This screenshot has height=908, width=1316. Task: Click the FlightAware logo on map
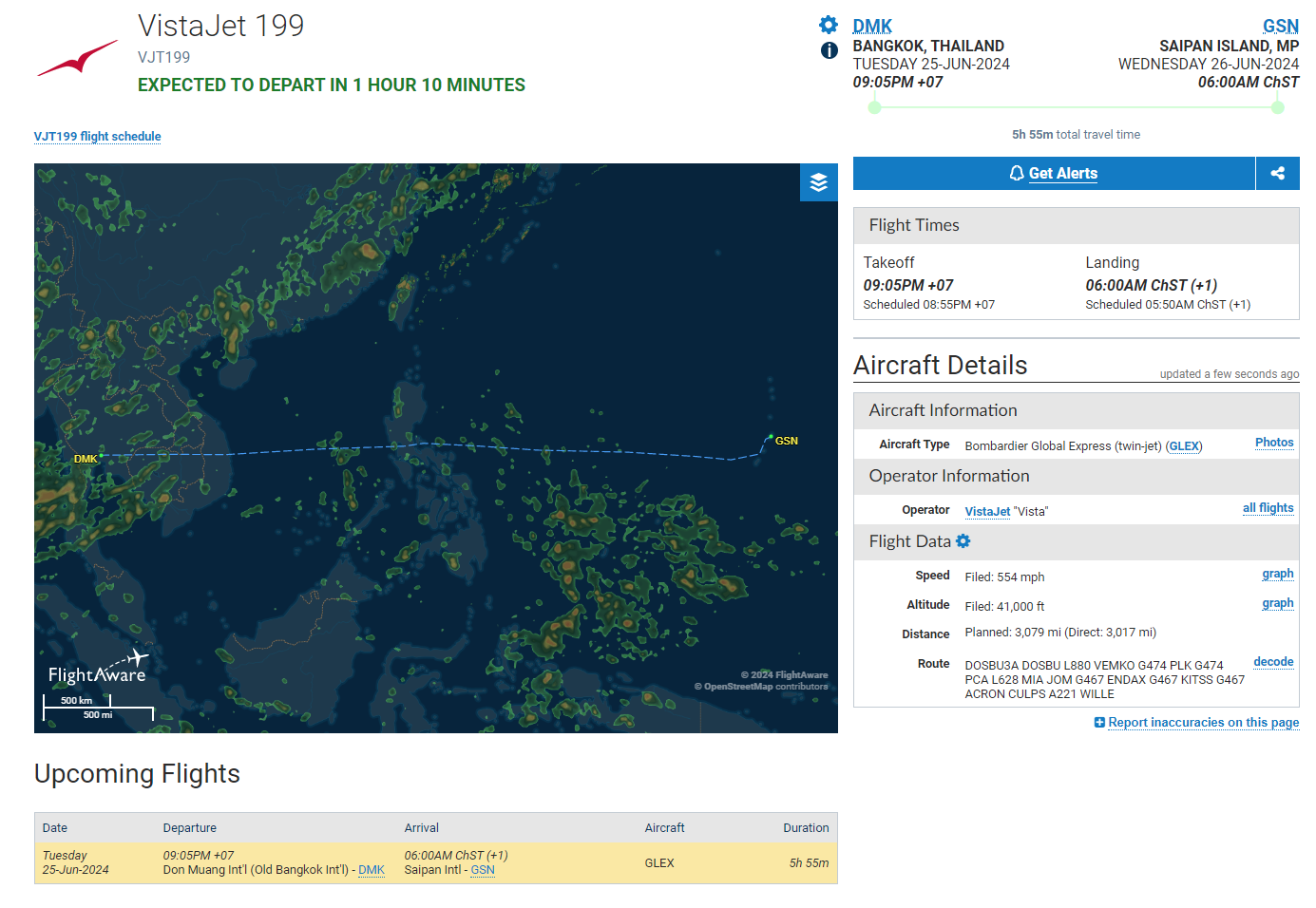pyautogui.click(x=98, y=669)
